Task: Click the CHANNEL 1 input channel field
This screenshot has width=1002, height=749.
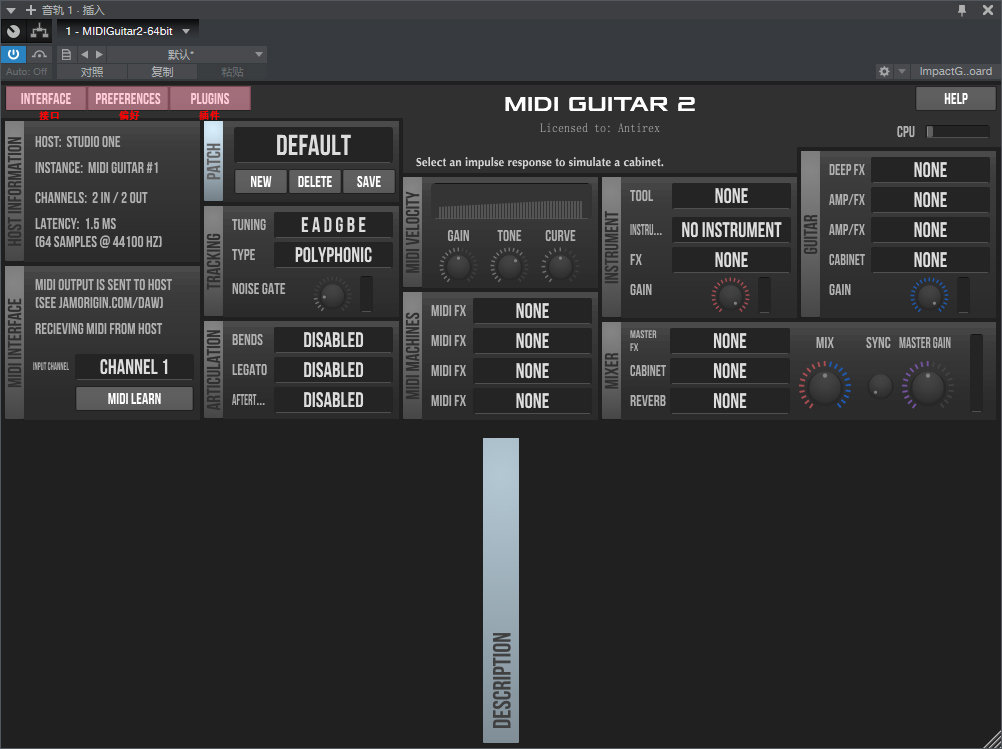Action: (x=134, y=367)
